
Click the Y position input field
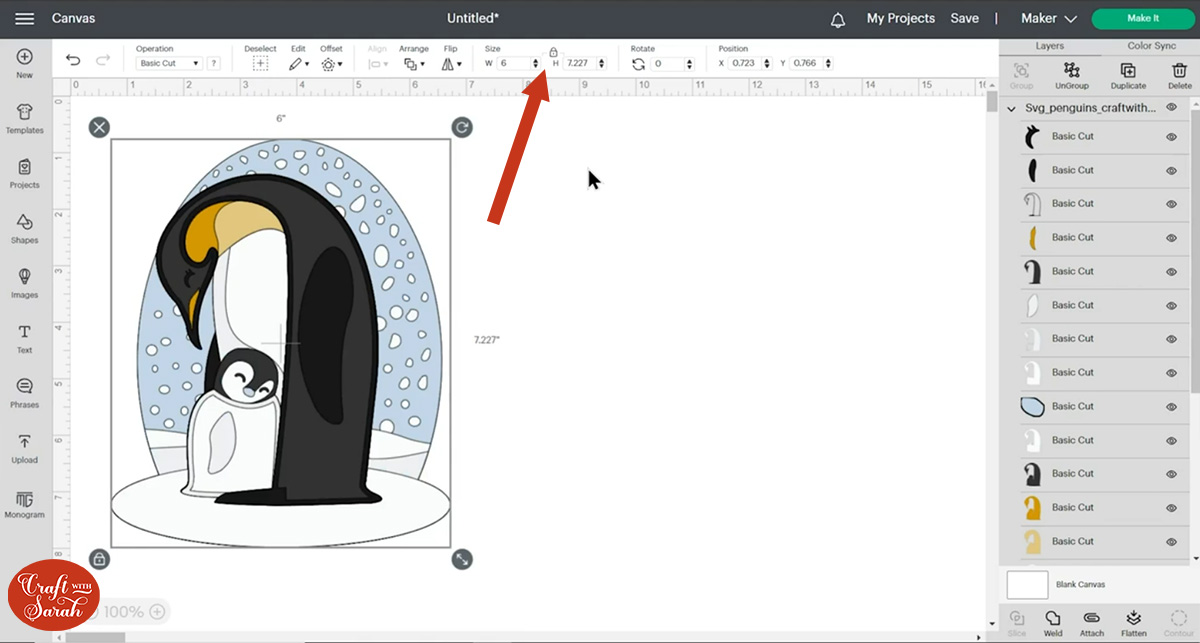click(x=807, y=63)
